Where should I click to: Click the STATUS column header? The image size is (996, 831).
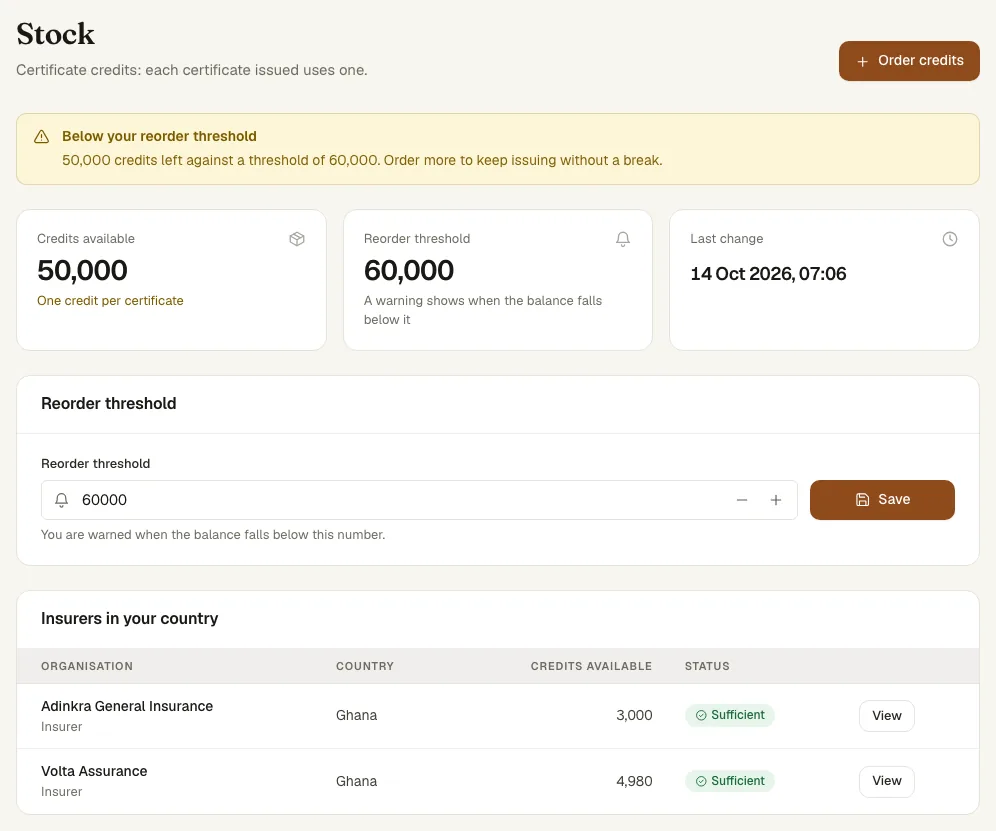coord(707,666)
